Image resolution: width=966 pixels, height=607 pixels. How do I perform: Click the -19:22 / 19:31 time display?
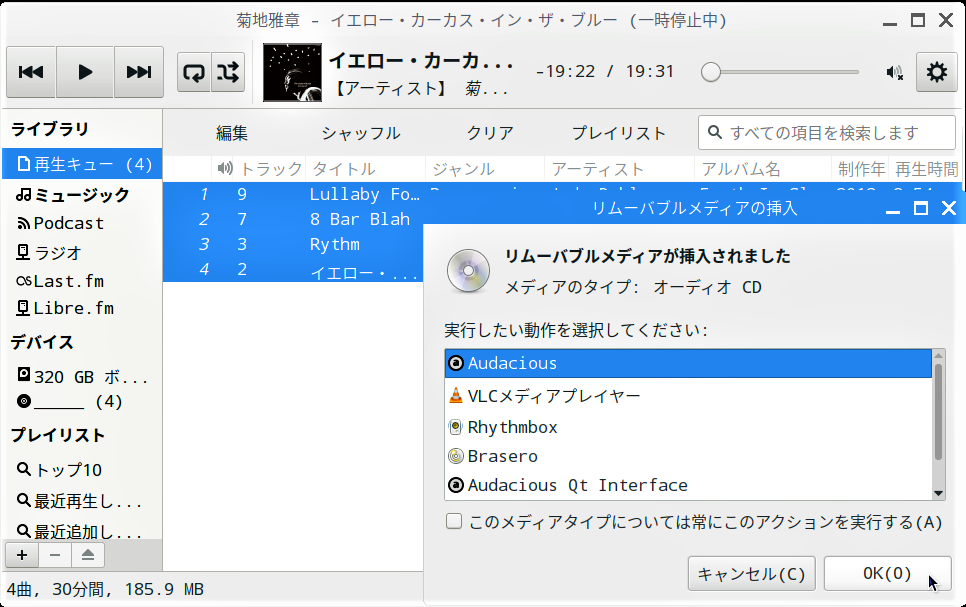(604, 71)
